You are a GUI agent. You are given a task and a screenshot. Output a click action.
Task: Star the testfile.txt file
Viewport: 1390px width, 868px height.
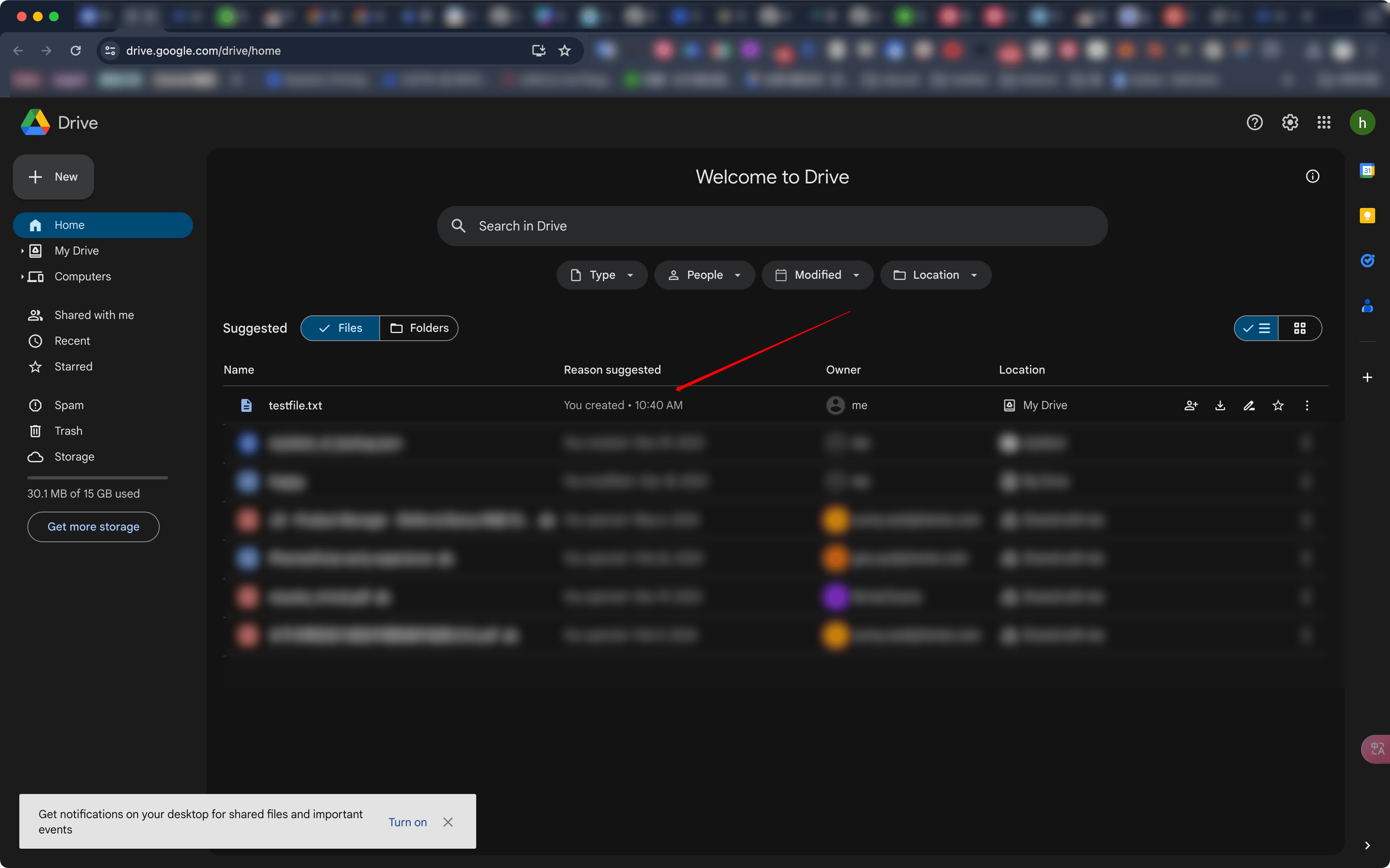point(1278,405)
